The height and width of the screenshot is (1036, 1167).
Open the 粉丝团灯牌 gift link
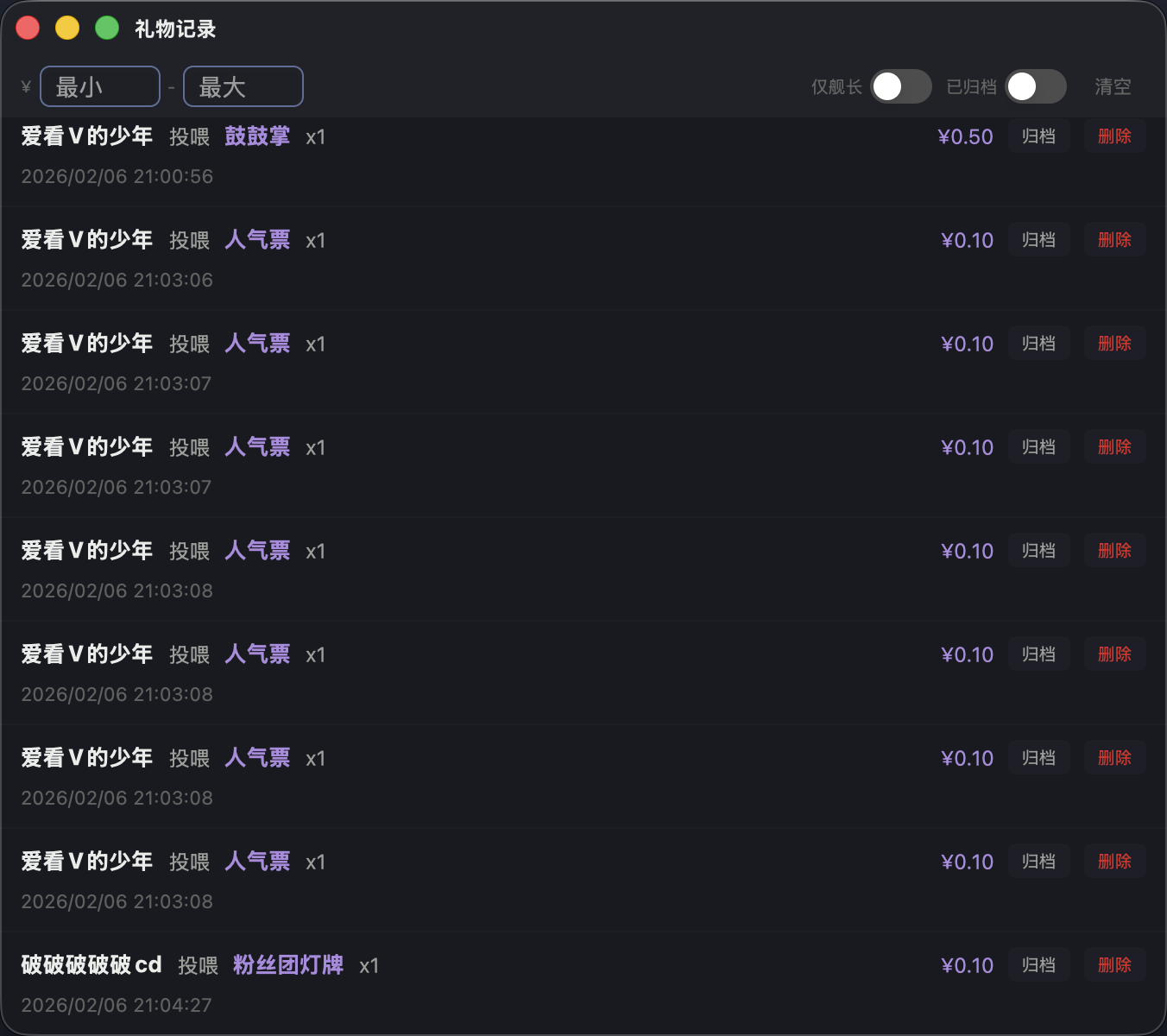point(287,964)
